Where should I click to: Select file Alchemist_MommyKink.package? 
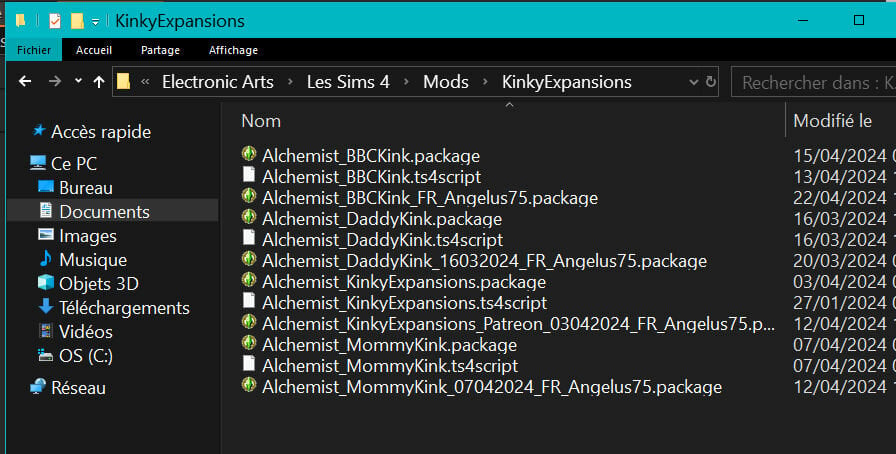389,345
